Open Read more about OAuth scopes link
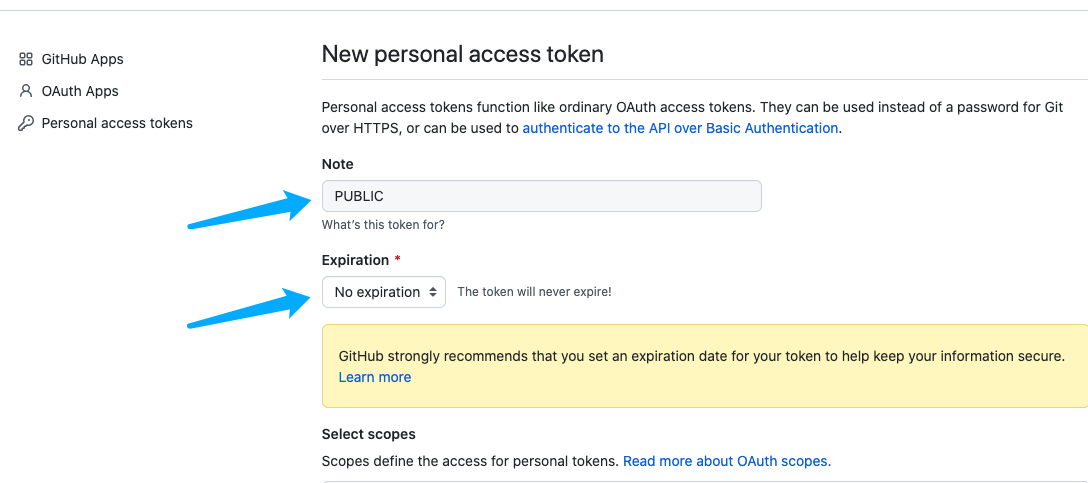This screenshot has height=483, width=1088. [727, 461]
